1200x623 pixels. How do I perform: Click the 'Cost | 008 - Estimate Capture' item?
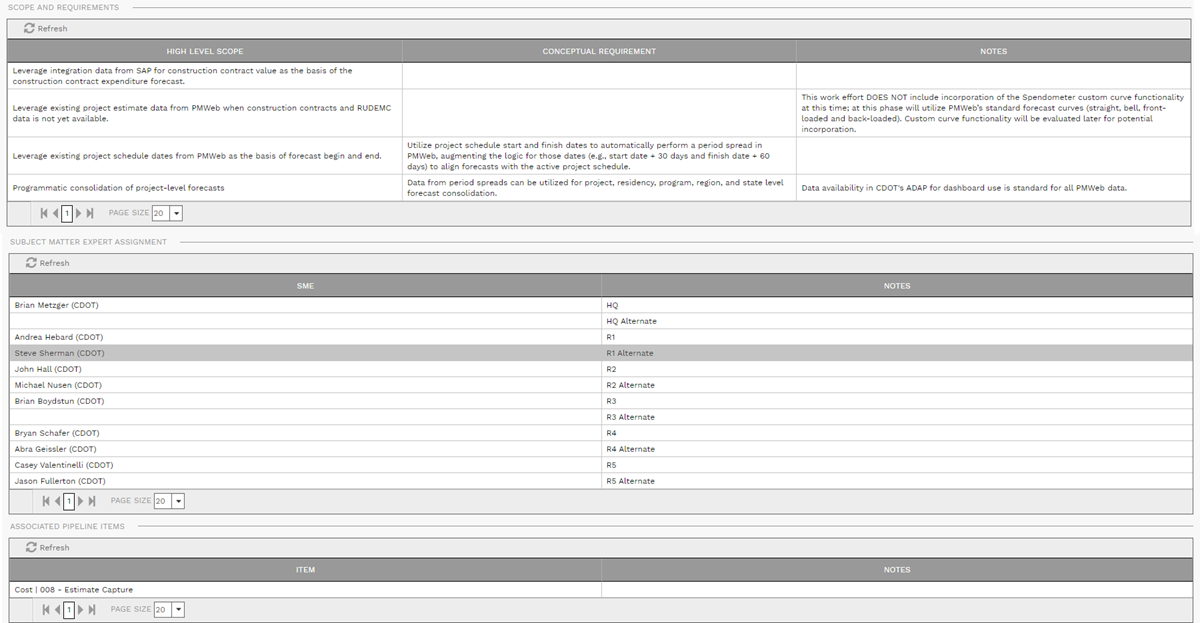coord(305,590)
